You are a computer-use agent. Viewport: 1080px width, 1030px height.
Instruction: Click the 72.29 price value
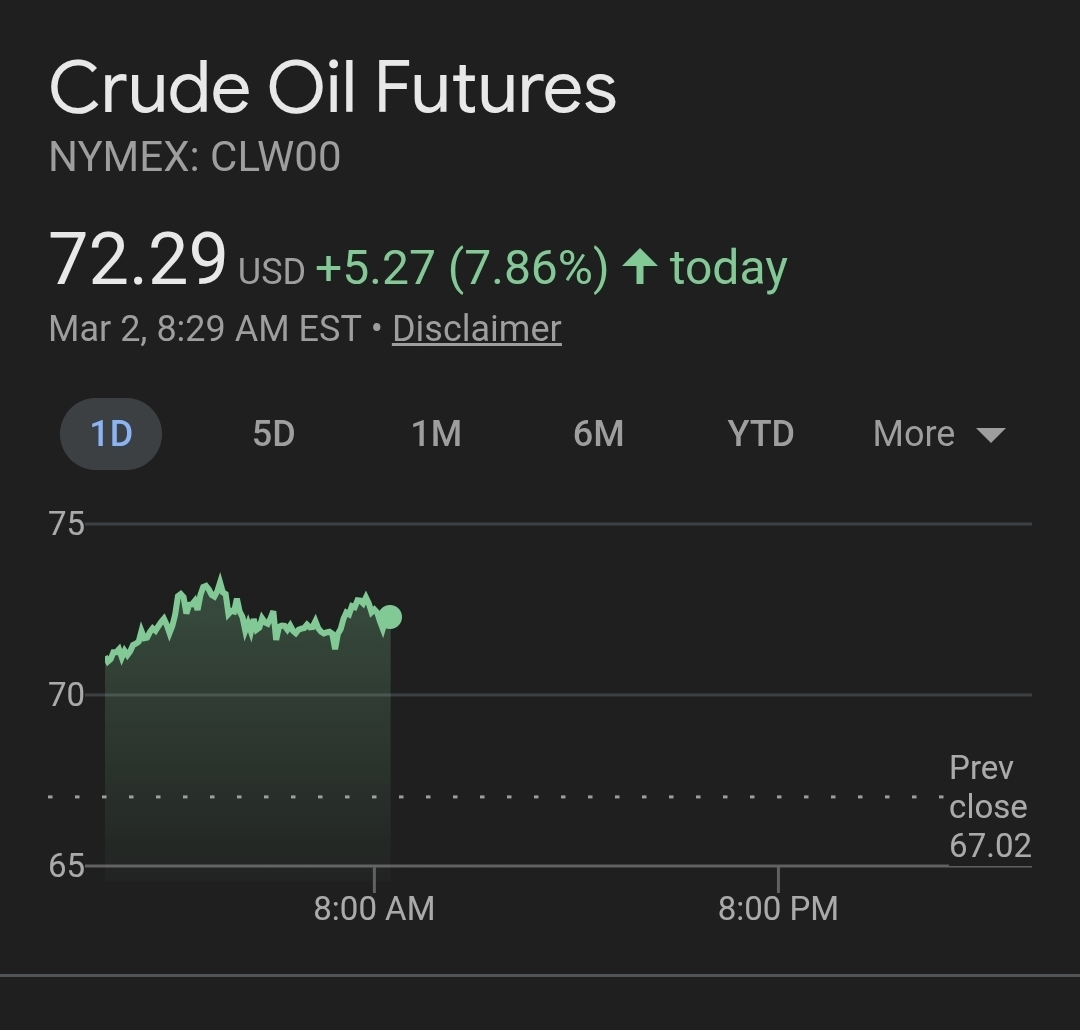pyautogui.click(x=138, y=261)
